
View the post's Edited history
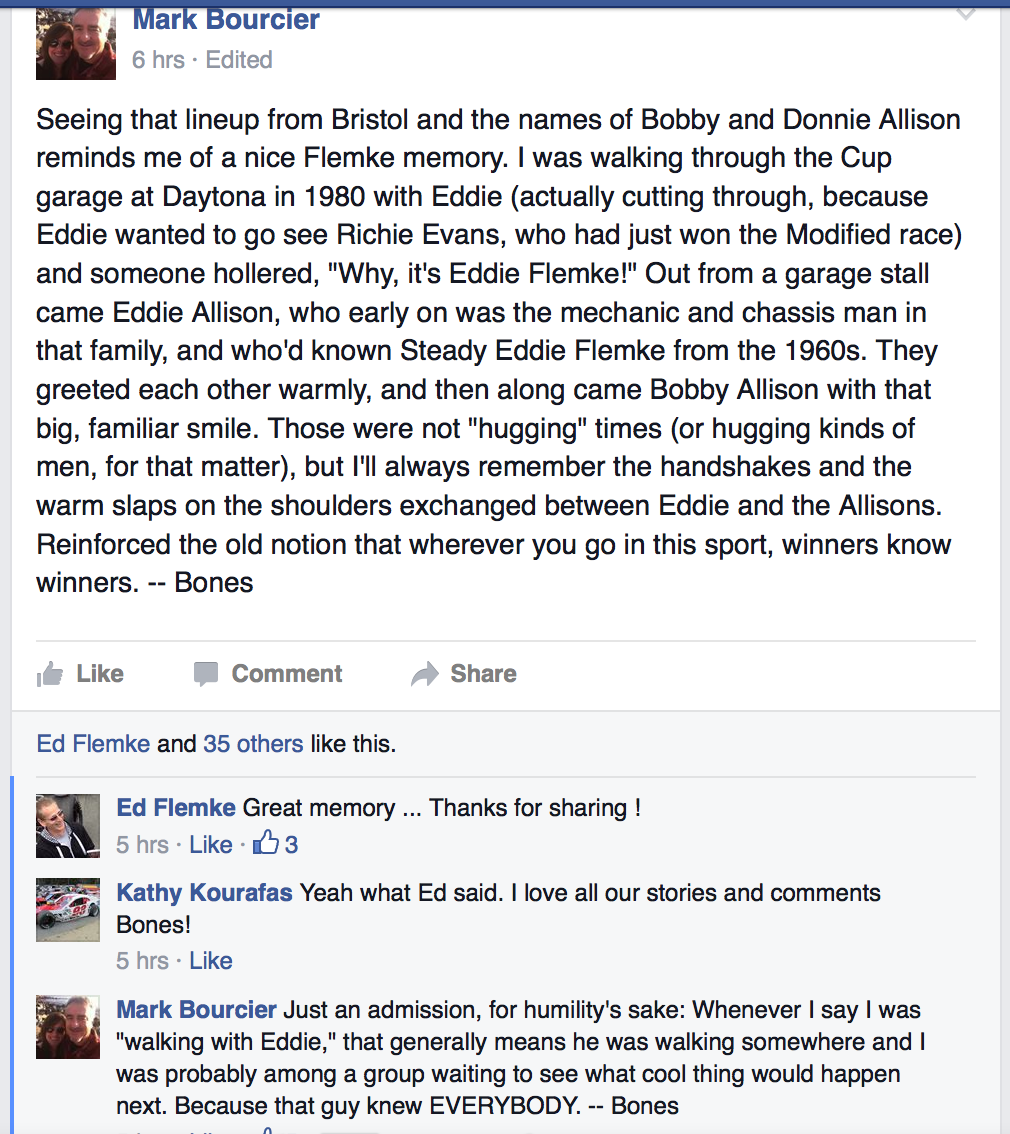pos(239,59)
